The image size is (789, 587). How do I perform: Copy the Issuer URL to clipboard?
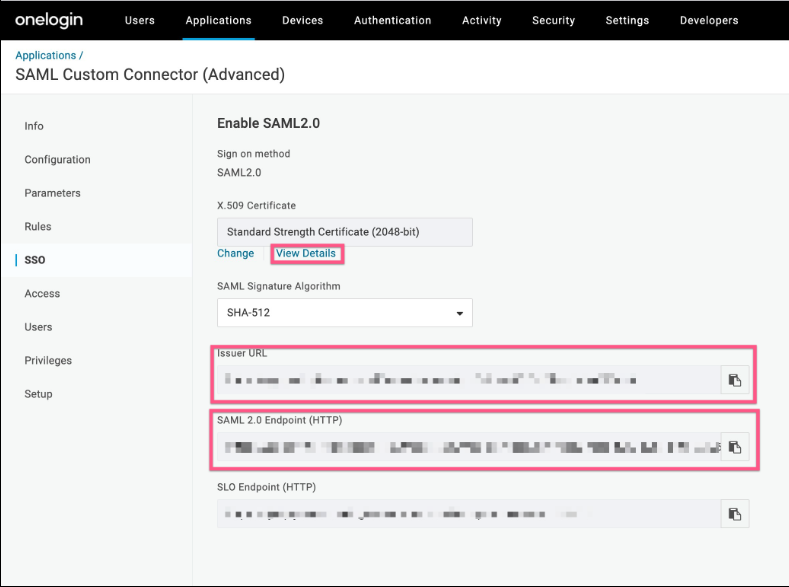click(x=734, y=380)
